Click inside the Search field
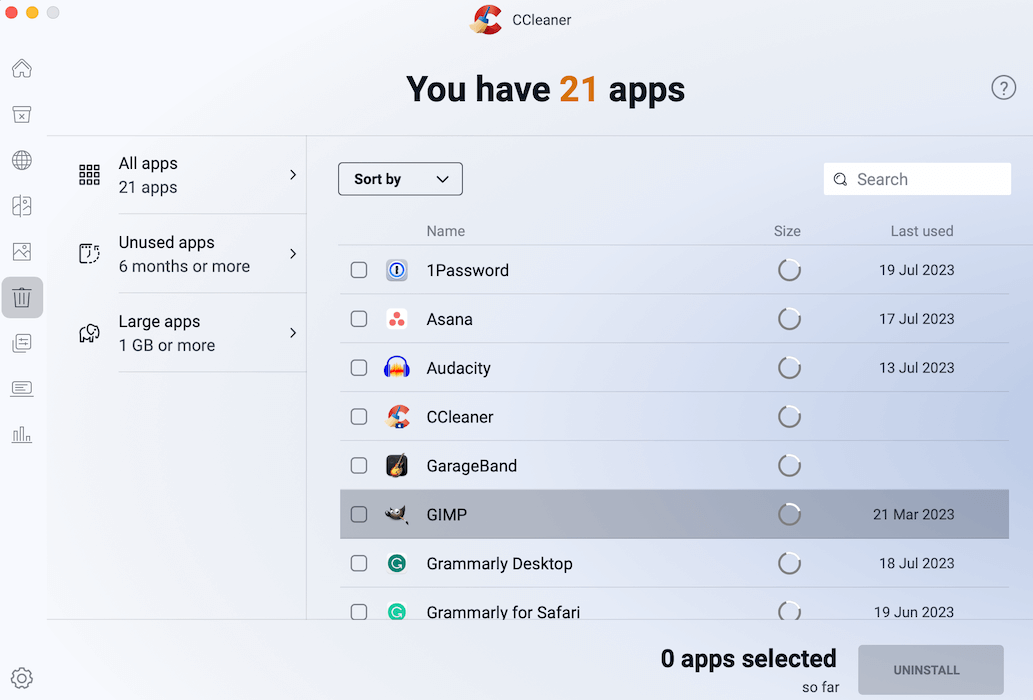This screenshot has width=1033, height=700. pyautogui.click(x=917, y=179)
